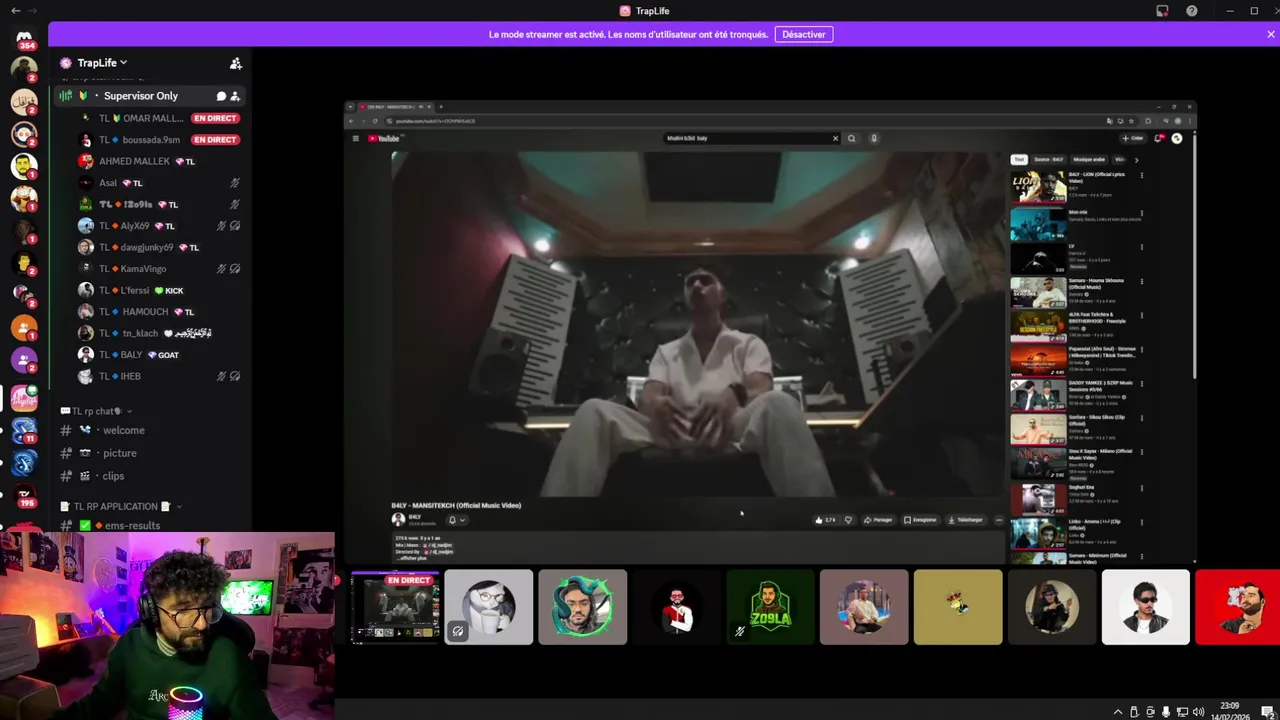
Task: Select Musique arabe filter chip
Action: (1089, 159)
